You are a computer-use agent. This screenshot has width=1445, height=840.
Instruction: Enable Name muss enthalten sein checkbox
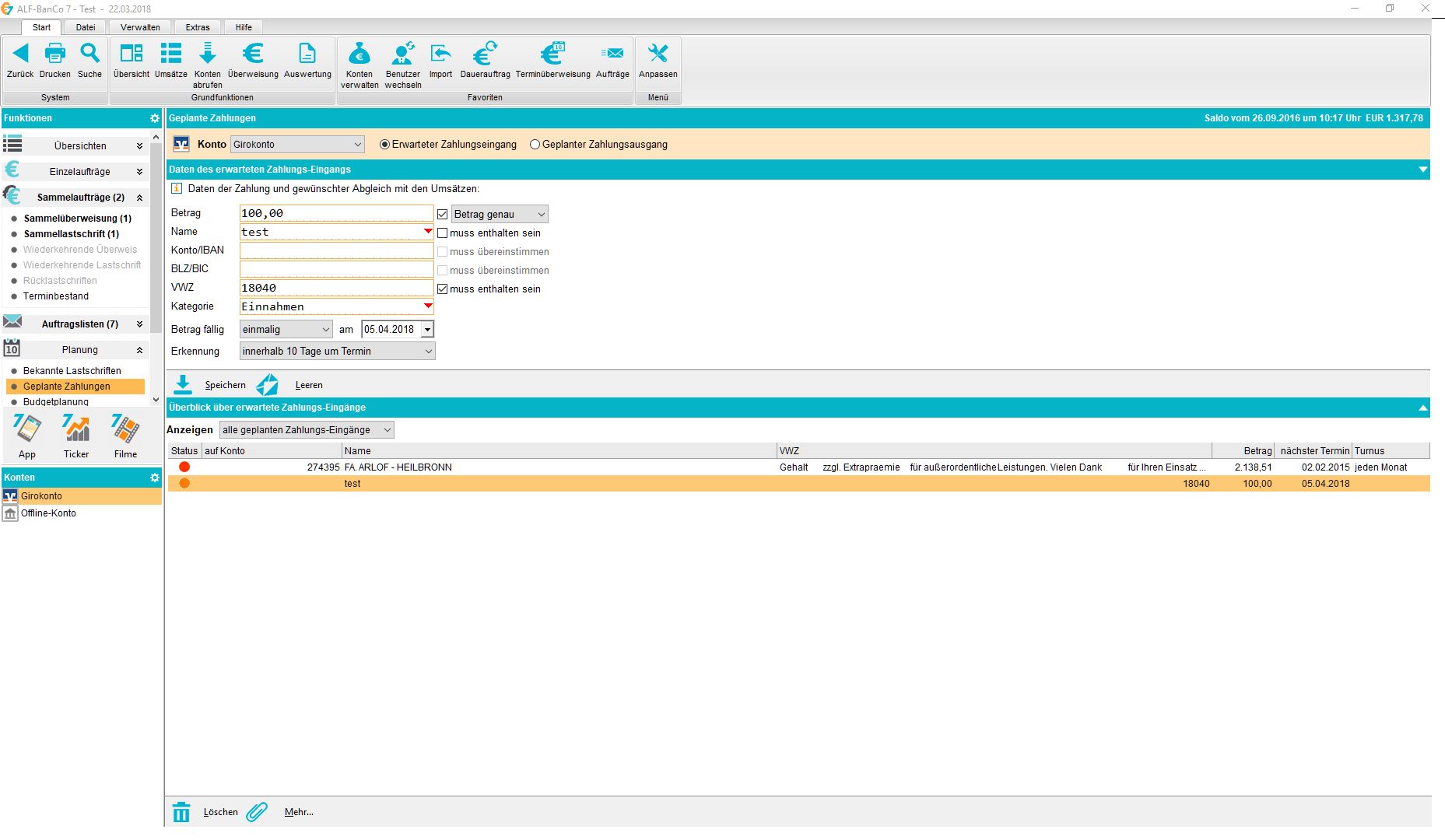click(x=443, y=233)
